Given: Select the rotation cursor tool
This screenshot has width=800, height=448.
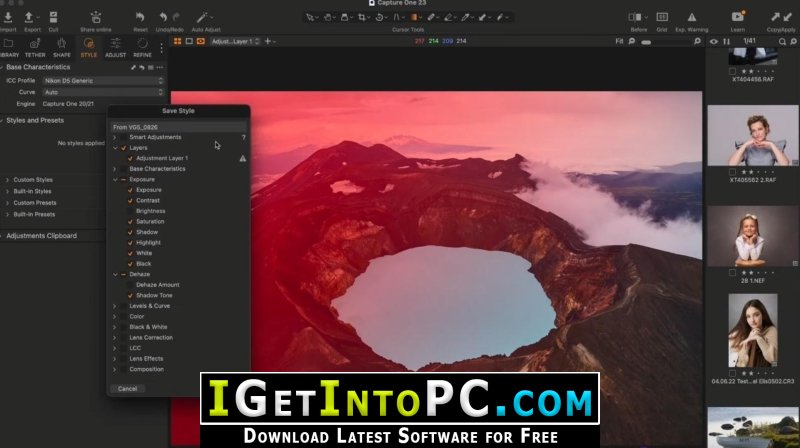Looking at the screenshot, I should [x=379, y=17].
